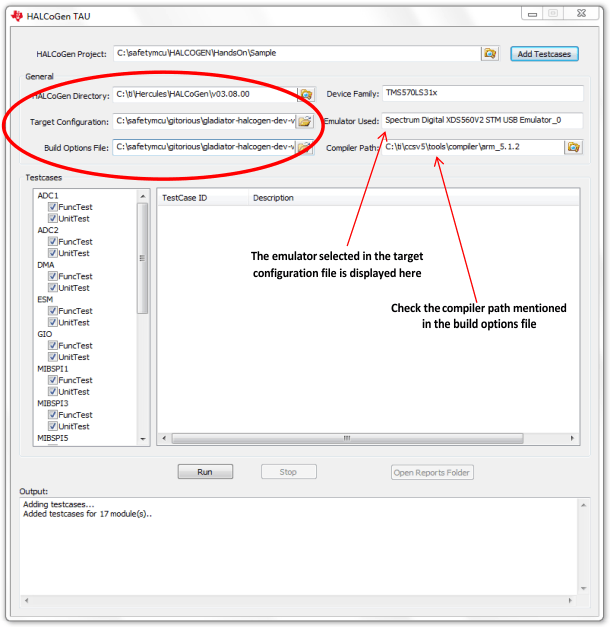Click testcase tree scrollbar down arrow
610x627 pixels.
[x=143, y=439]
